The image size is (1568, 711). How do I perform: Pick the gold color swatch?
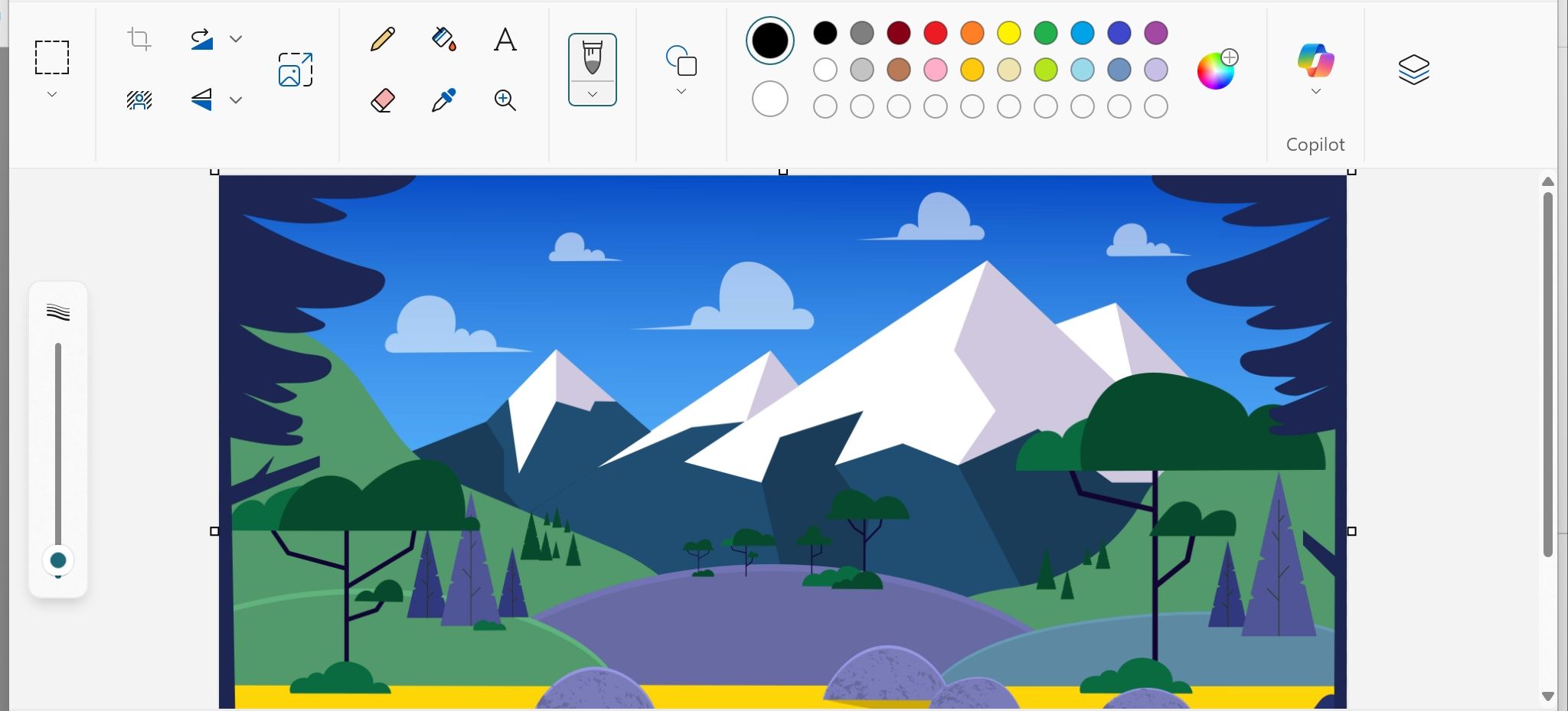click(972, 70)
